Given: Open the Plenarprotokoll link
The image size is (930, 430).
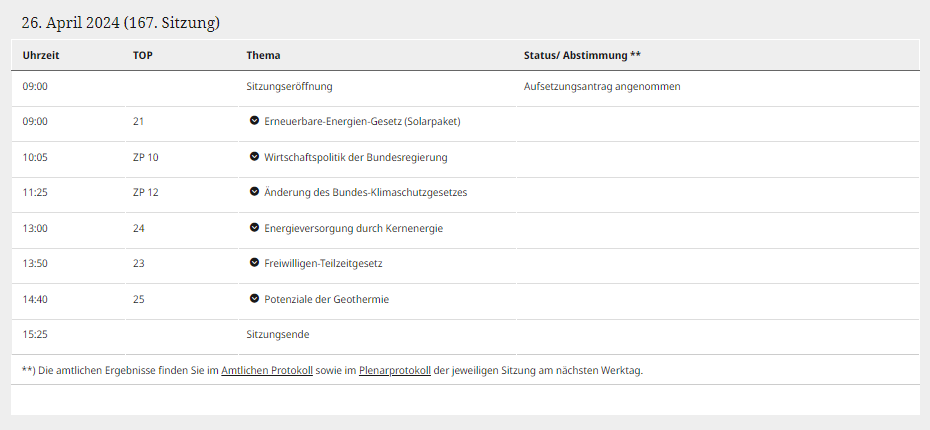Looking at the screenshot, I should (394, 370).
